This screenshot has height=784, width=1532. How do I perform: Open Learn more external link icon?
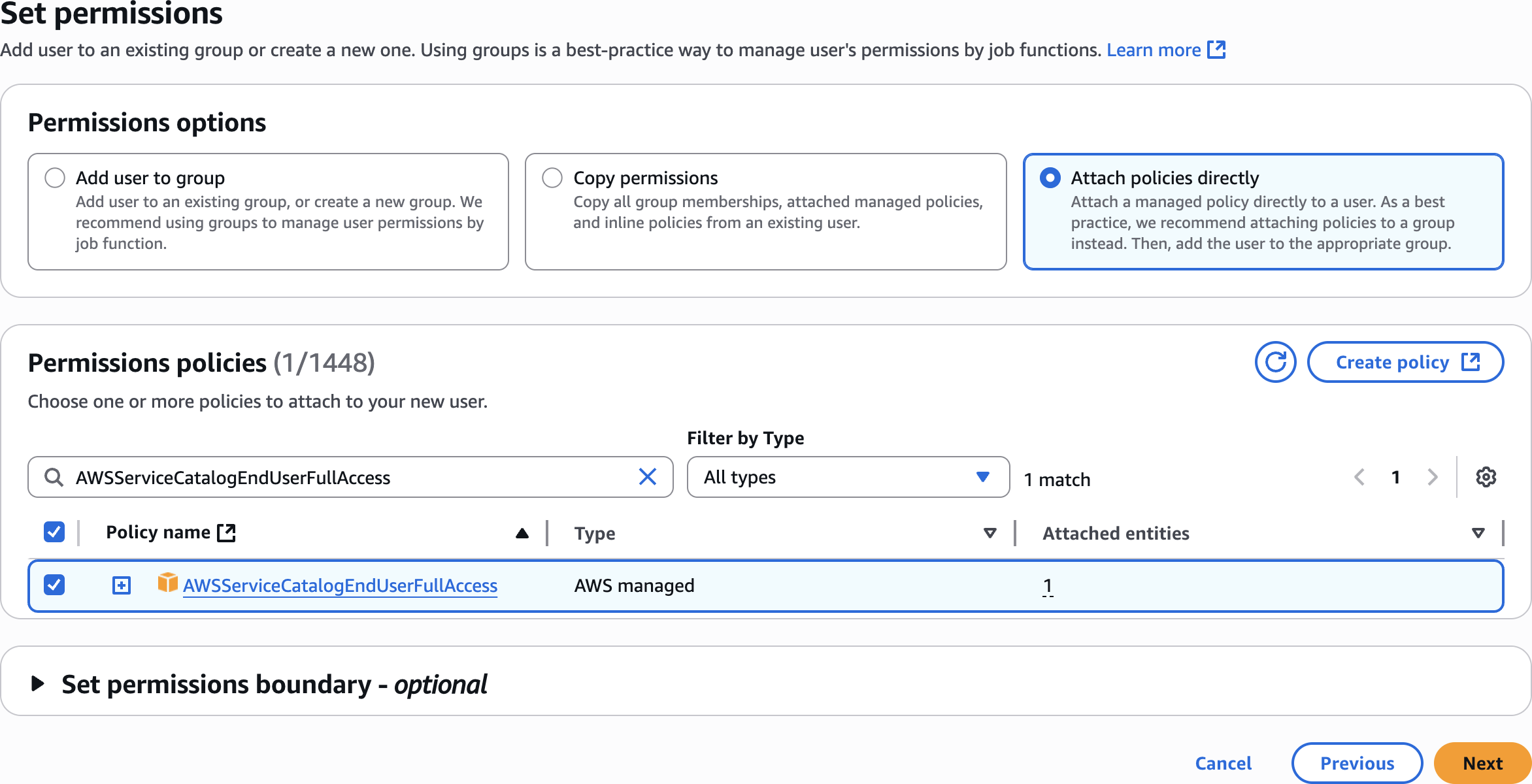tap(1216, 50)
